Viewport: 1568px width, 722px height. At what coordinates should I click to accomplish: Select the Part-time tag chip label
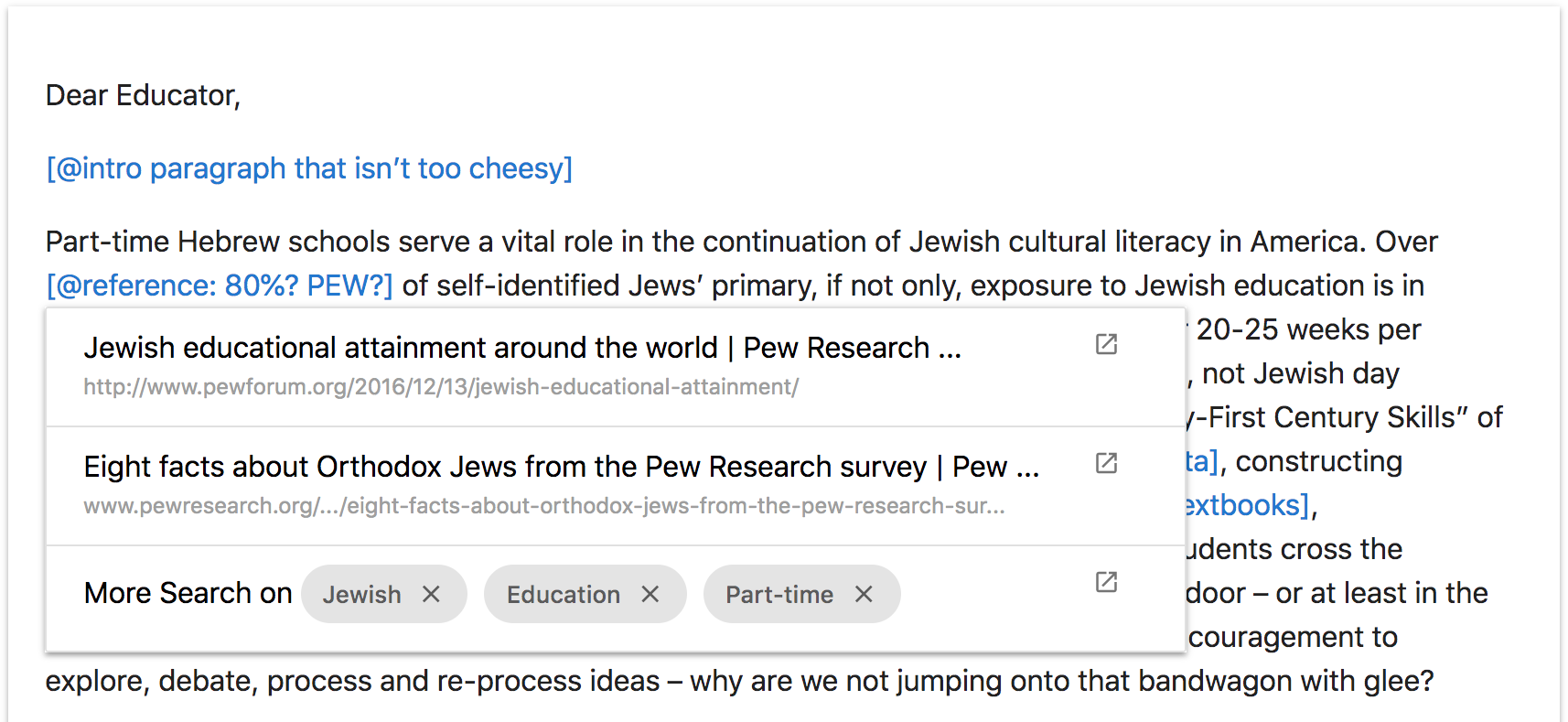coord(779,595)
